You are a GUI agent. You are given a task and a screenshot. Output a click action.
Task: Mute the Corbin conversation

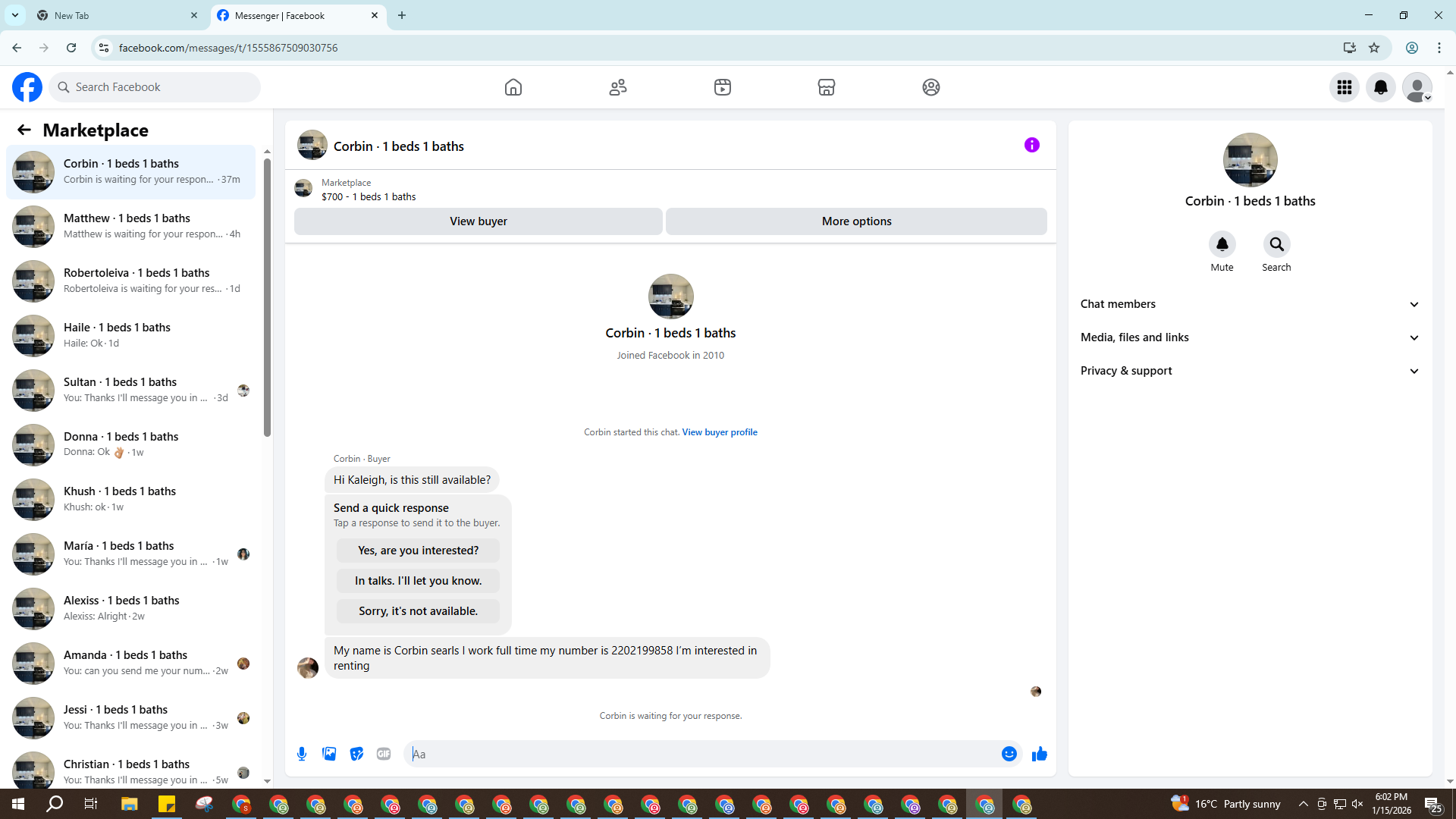(x=1222, y=244)
